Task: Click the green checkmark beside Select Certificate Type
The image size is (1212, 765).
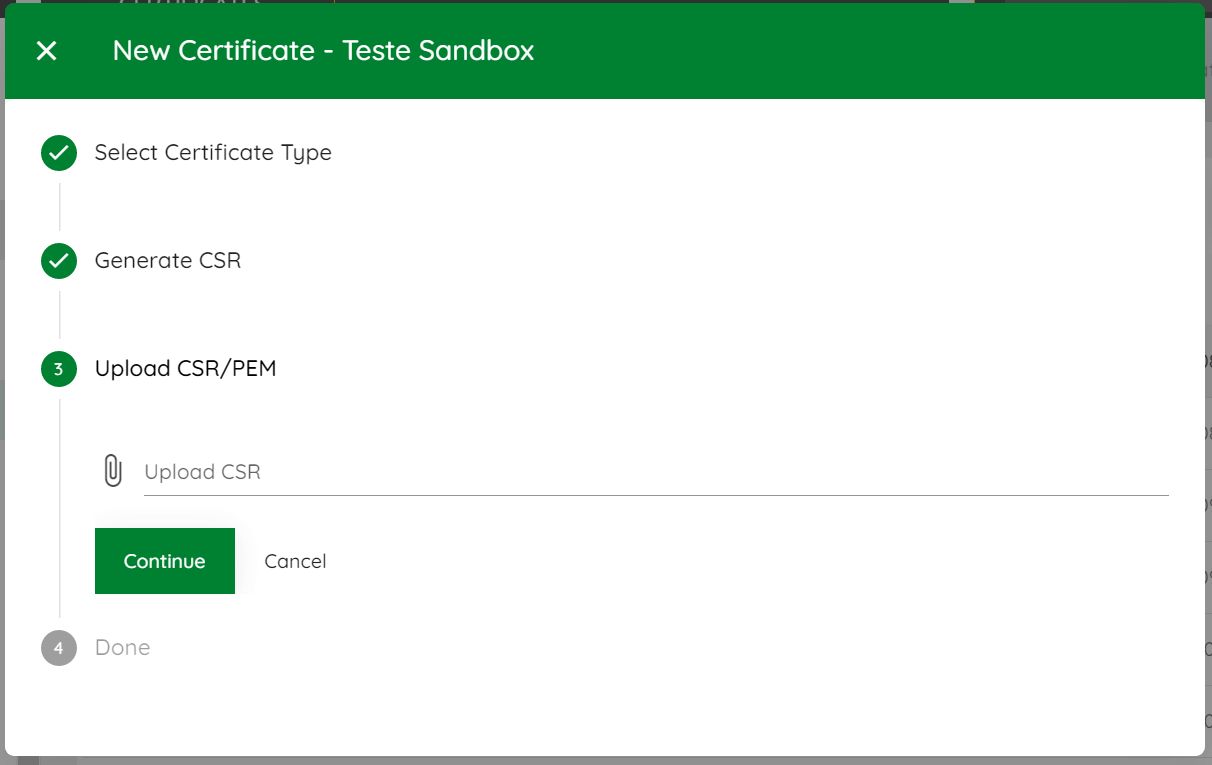Action: pyautogui.click(x=59, y=153)
